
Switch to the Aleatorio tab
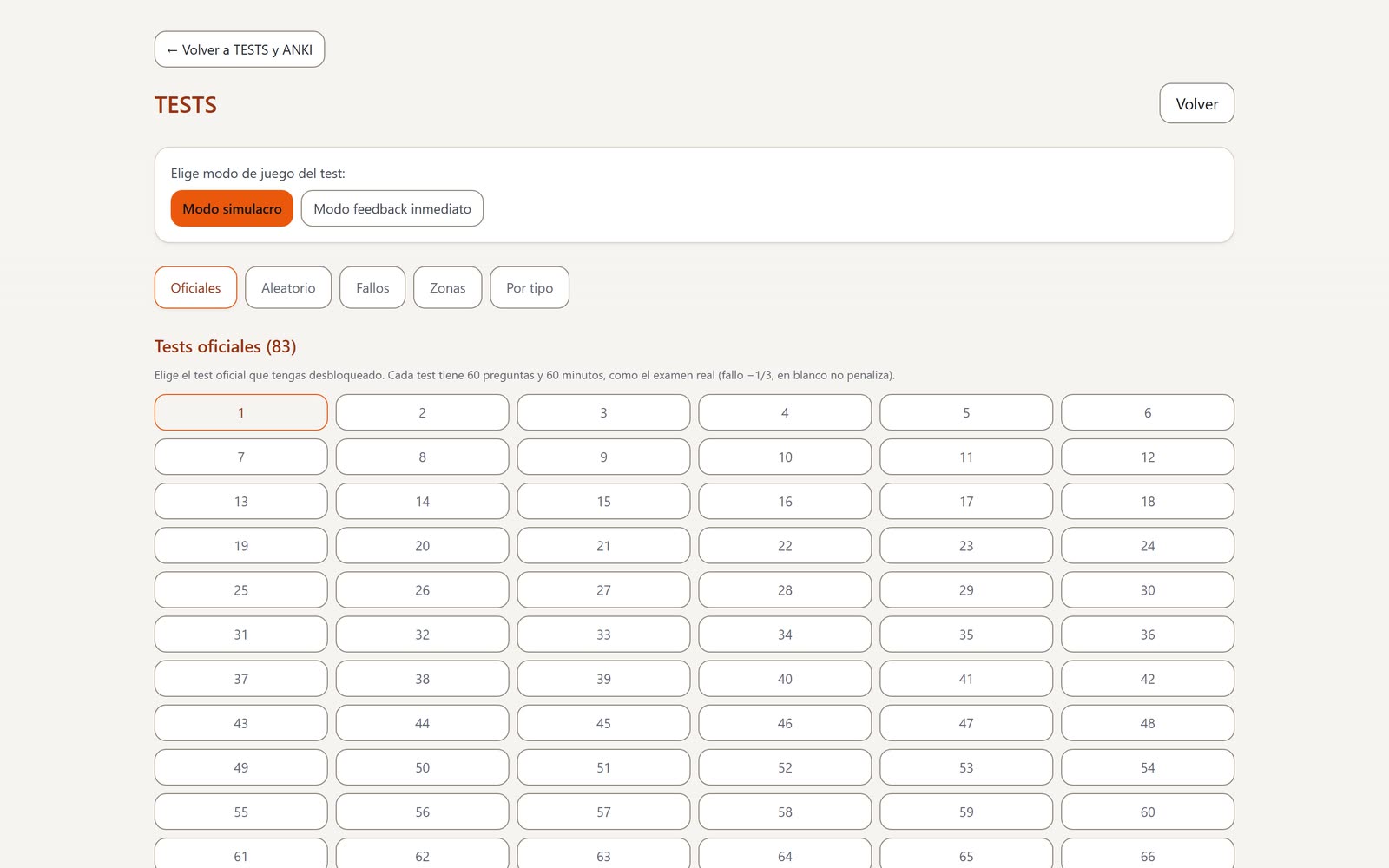pos(288,287)
